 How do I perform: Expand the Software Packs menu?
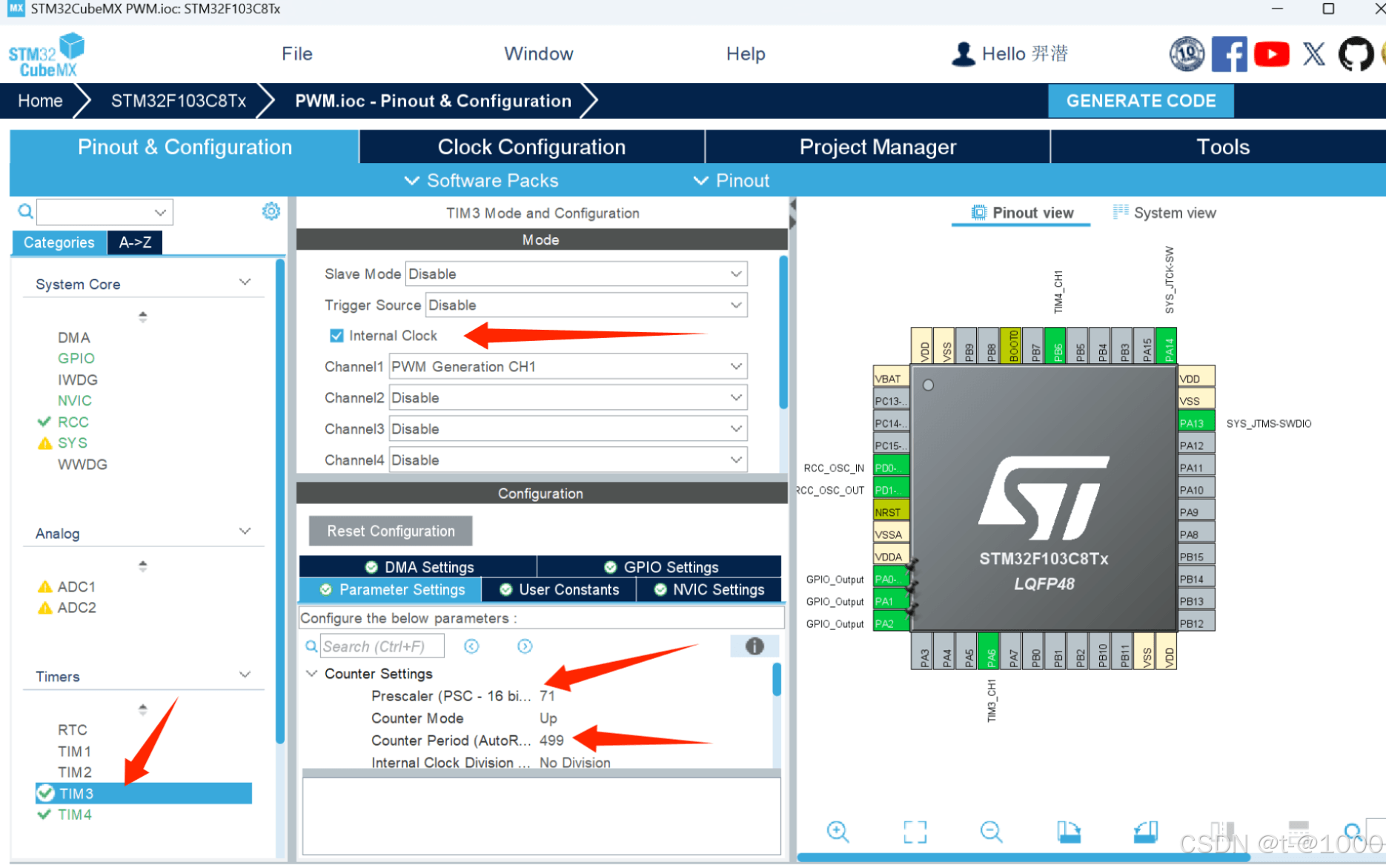pos(481,180)
